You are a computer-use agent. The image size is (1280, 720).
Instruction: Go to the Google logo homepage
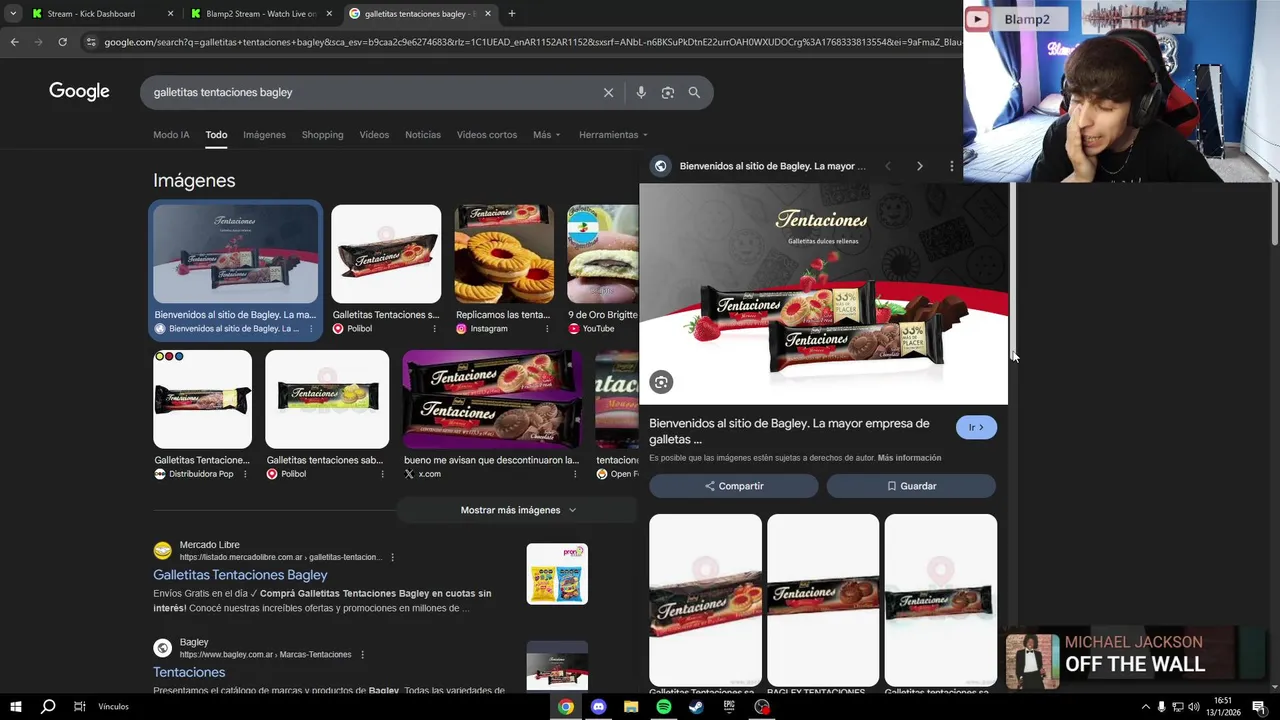tap(79, 91)
